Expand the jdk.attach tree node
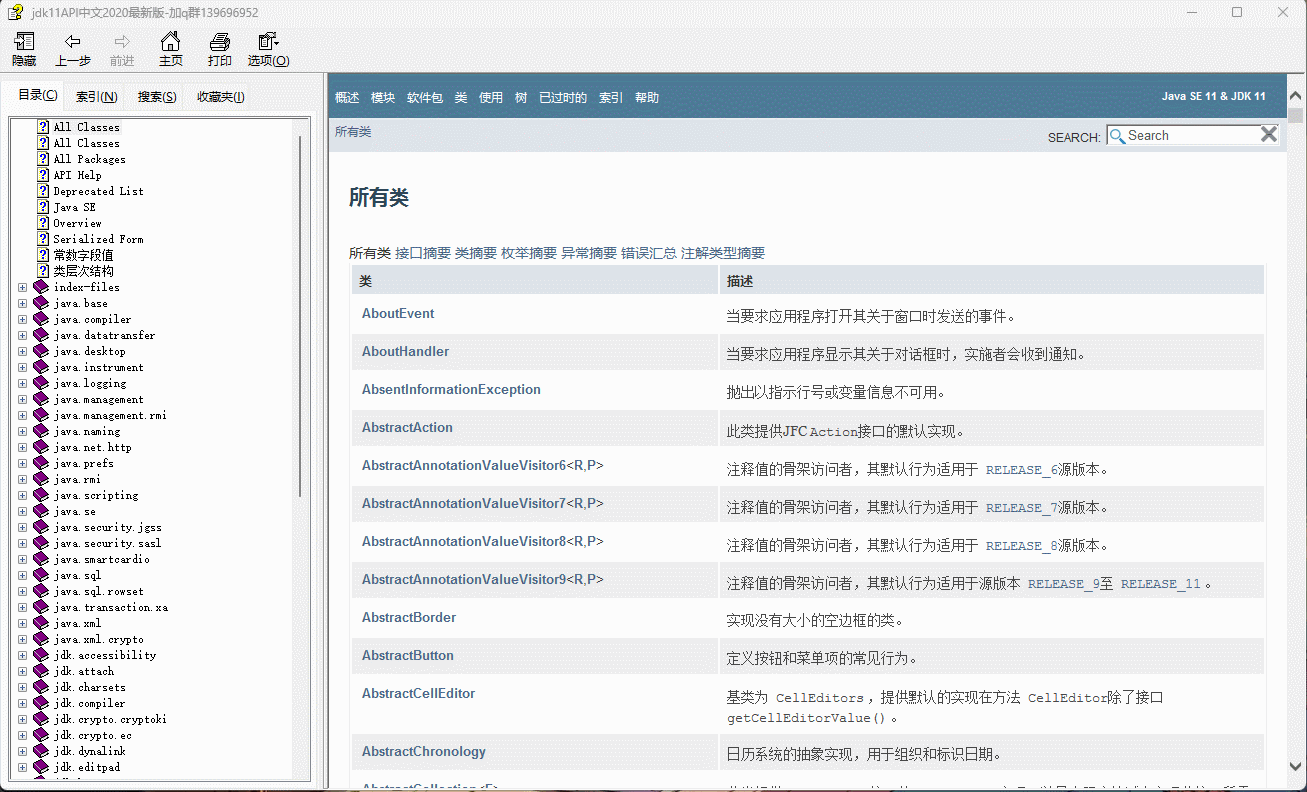Viewport: 1307px width, 792px height. [x=22, y=671]
